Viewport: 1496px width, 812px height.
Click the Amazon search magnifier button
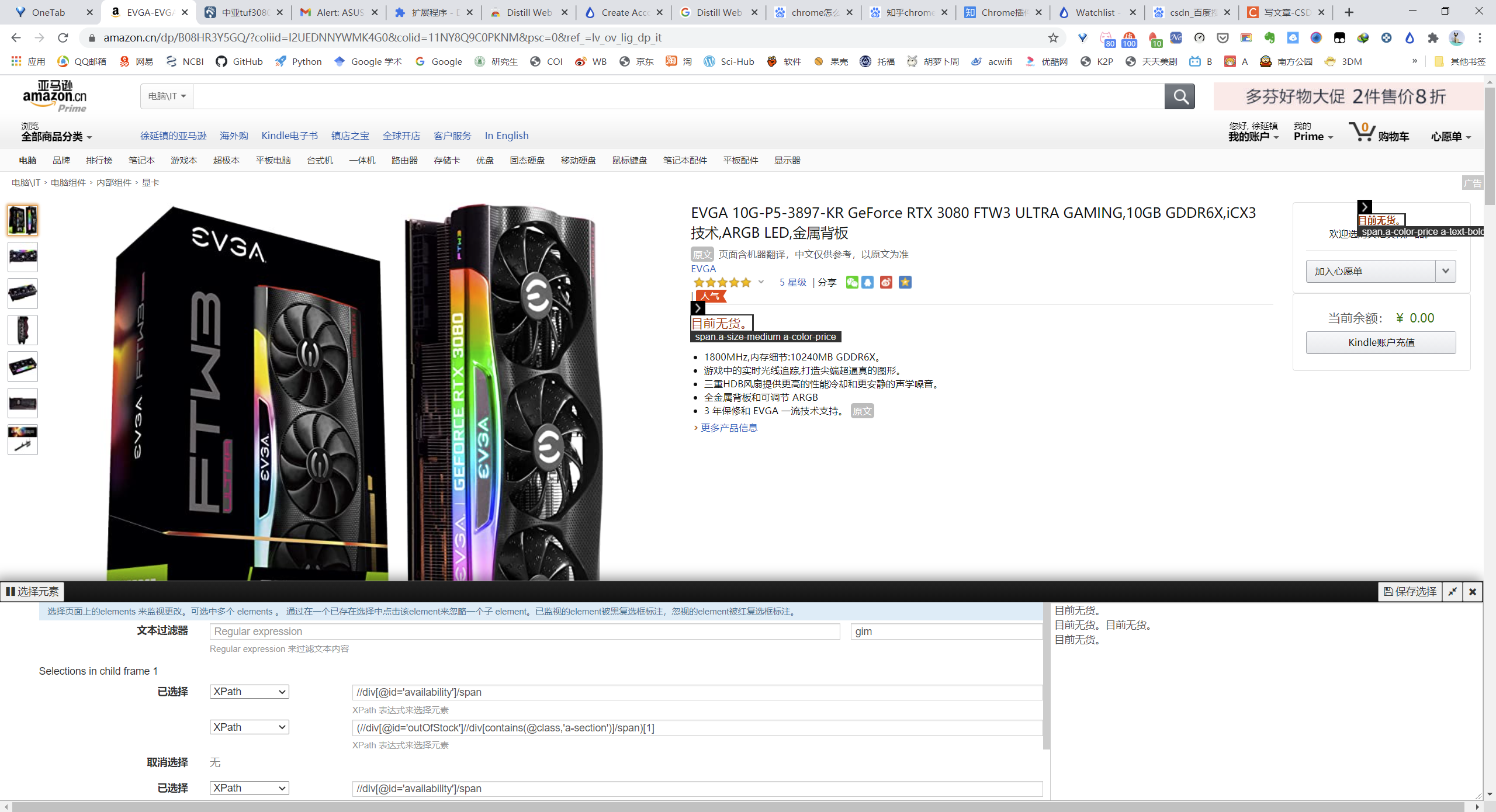[1180, 96]
